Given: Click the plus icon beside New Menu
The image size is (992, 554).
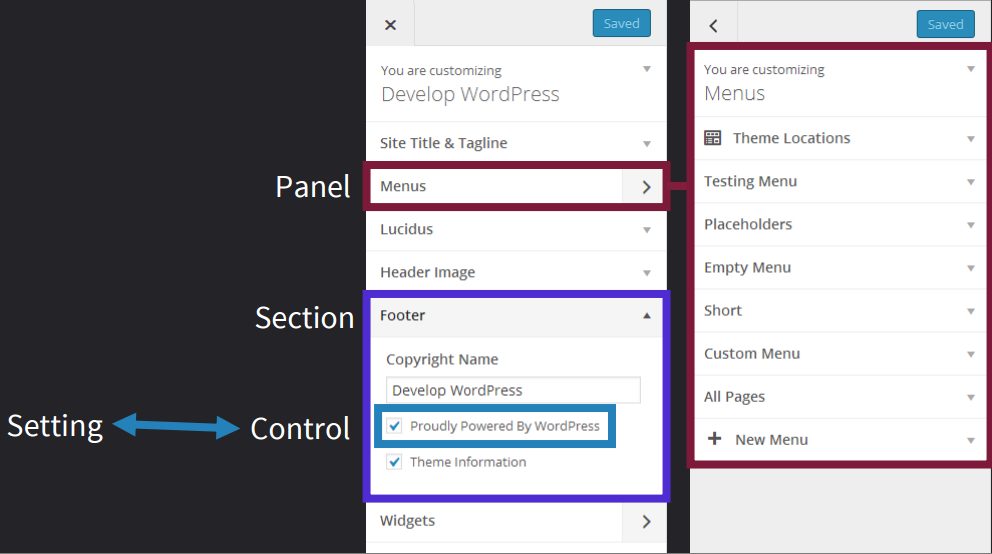Looking at the screenshot, I should (x=714, y=439).
